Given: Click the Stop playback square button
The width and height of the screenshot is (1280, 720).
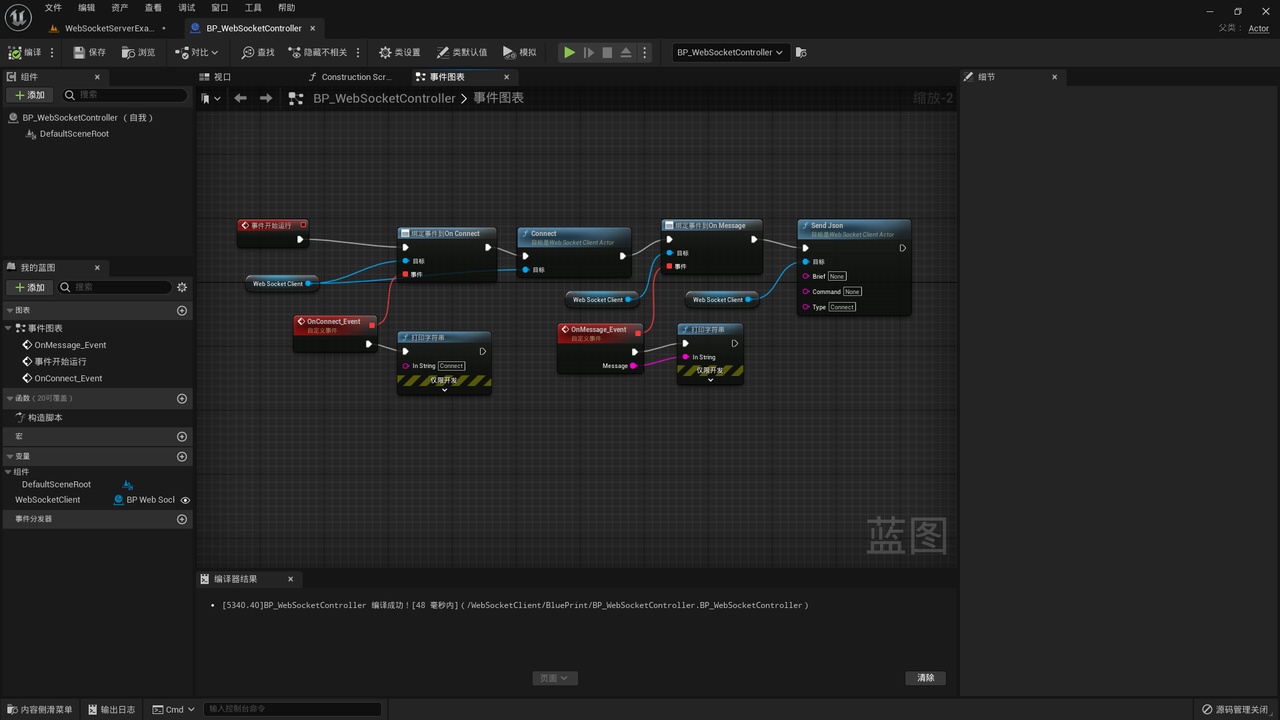Looking at the screenshot, I should (607, 52).
